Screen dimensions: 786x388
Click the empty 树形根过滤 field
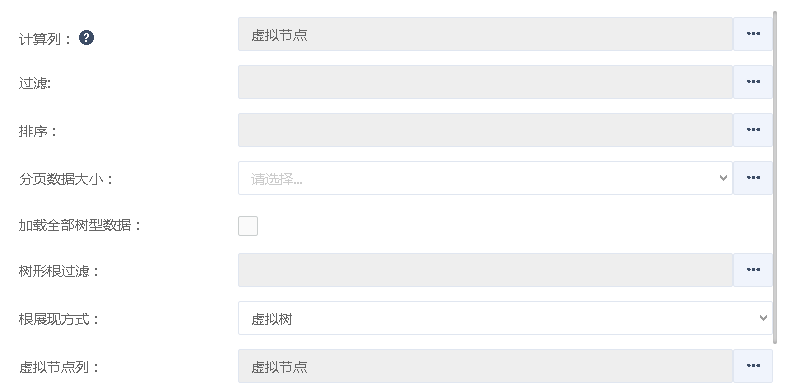485,270
